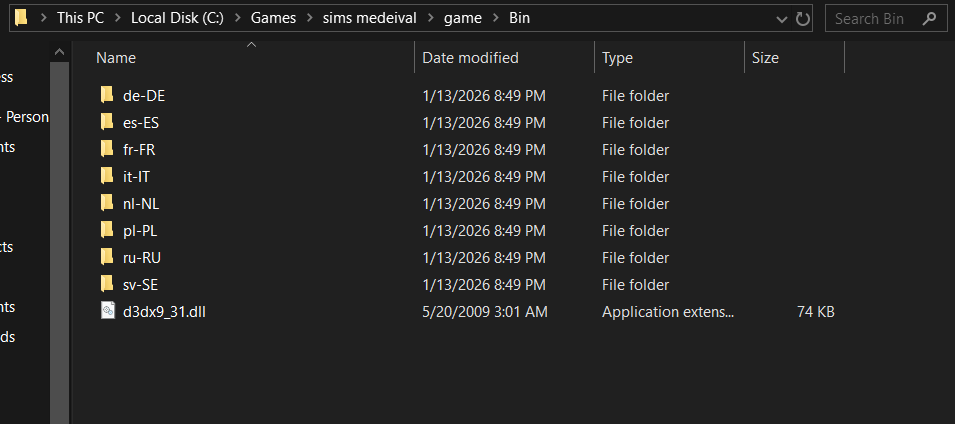Click the Size column header

[765, 58]
